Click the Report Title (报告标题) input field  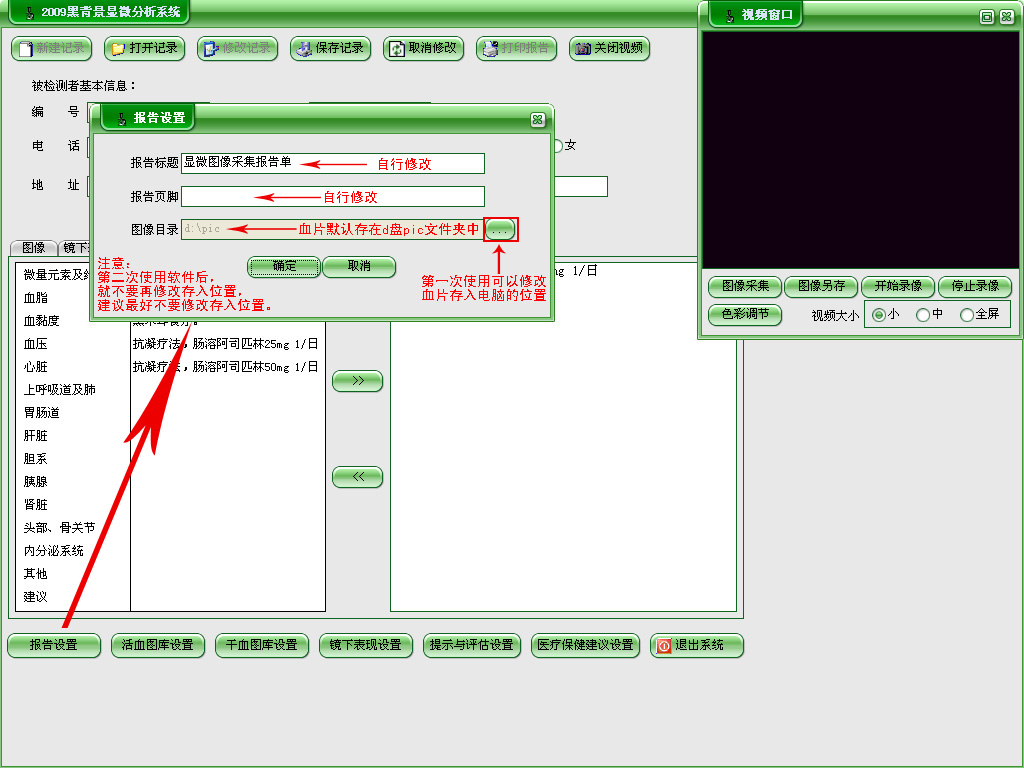(x=332, y=163)
